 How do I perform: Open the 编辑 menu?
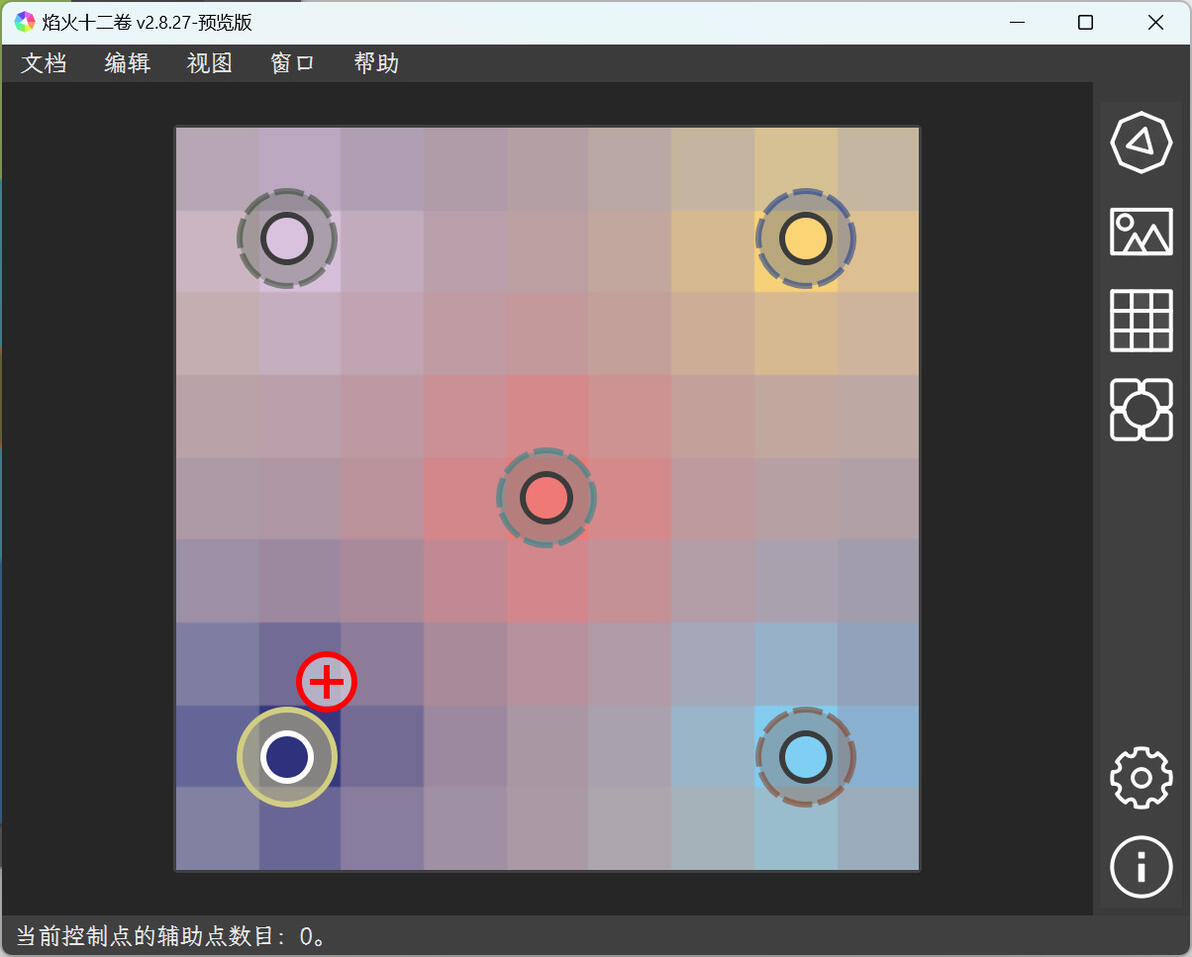127,63
